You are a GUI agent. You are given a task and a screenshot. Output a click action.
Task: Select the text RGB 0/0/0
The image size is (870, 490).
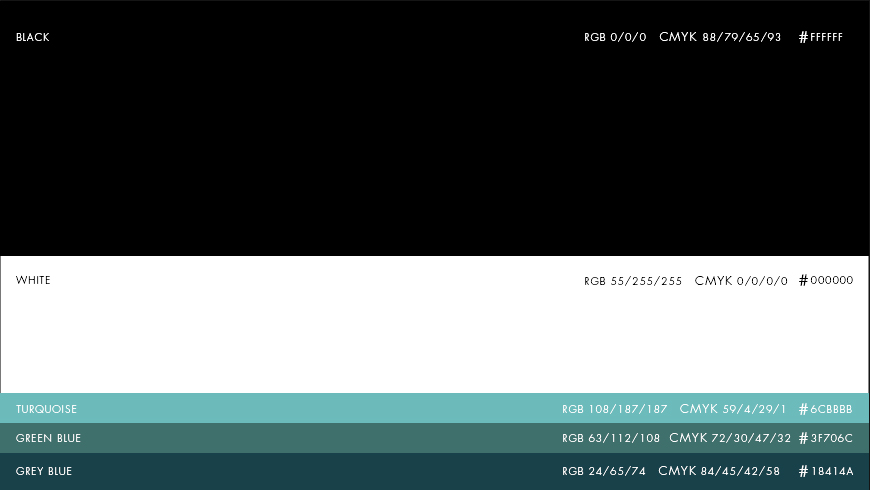click(x=615, y=37)
